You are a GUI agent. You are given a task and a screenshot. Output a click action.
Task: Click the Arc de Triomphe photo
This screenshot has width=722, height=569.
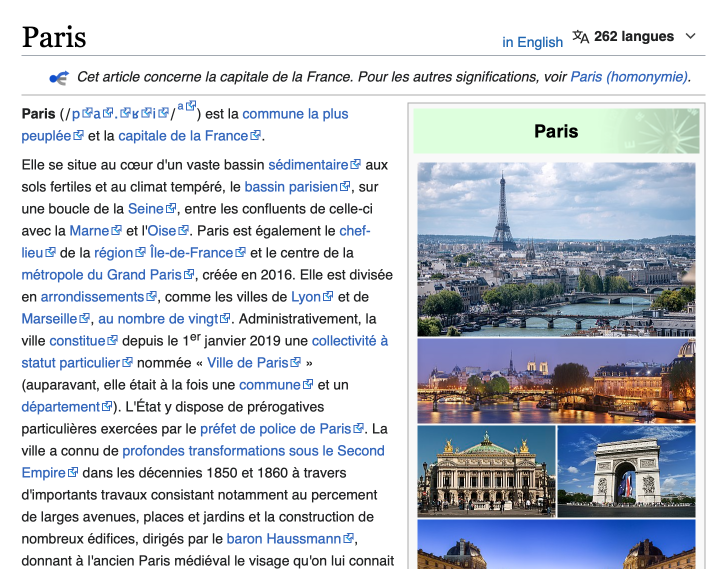coord(626,471)
